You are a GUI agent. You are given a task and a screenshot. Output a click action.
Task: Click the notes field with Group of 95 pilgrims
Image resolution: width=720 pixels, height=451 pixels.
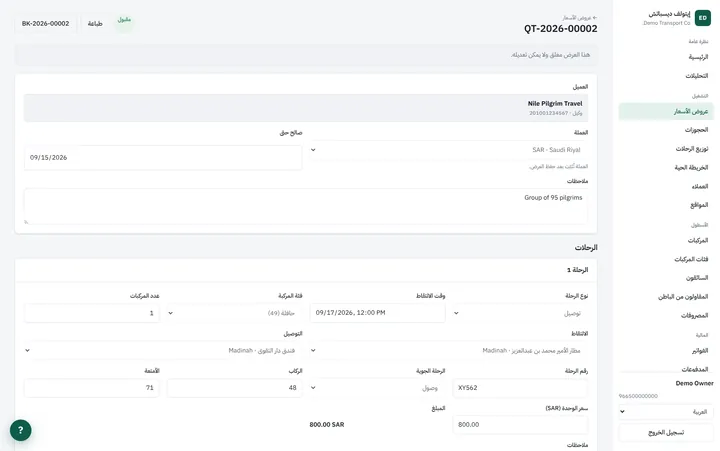pos(306,206)
